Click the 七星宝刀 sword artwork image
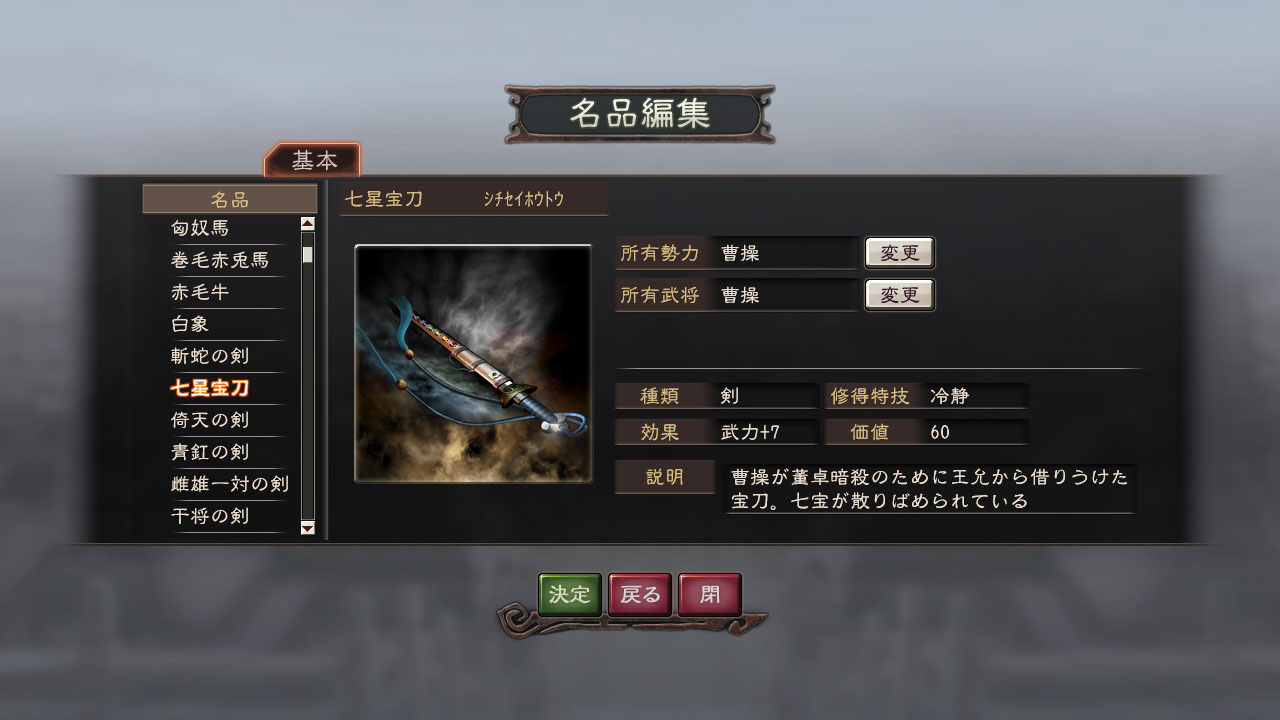Viewport: 1280px width, 720px height. pyautogui.click(x=473, y=364)
